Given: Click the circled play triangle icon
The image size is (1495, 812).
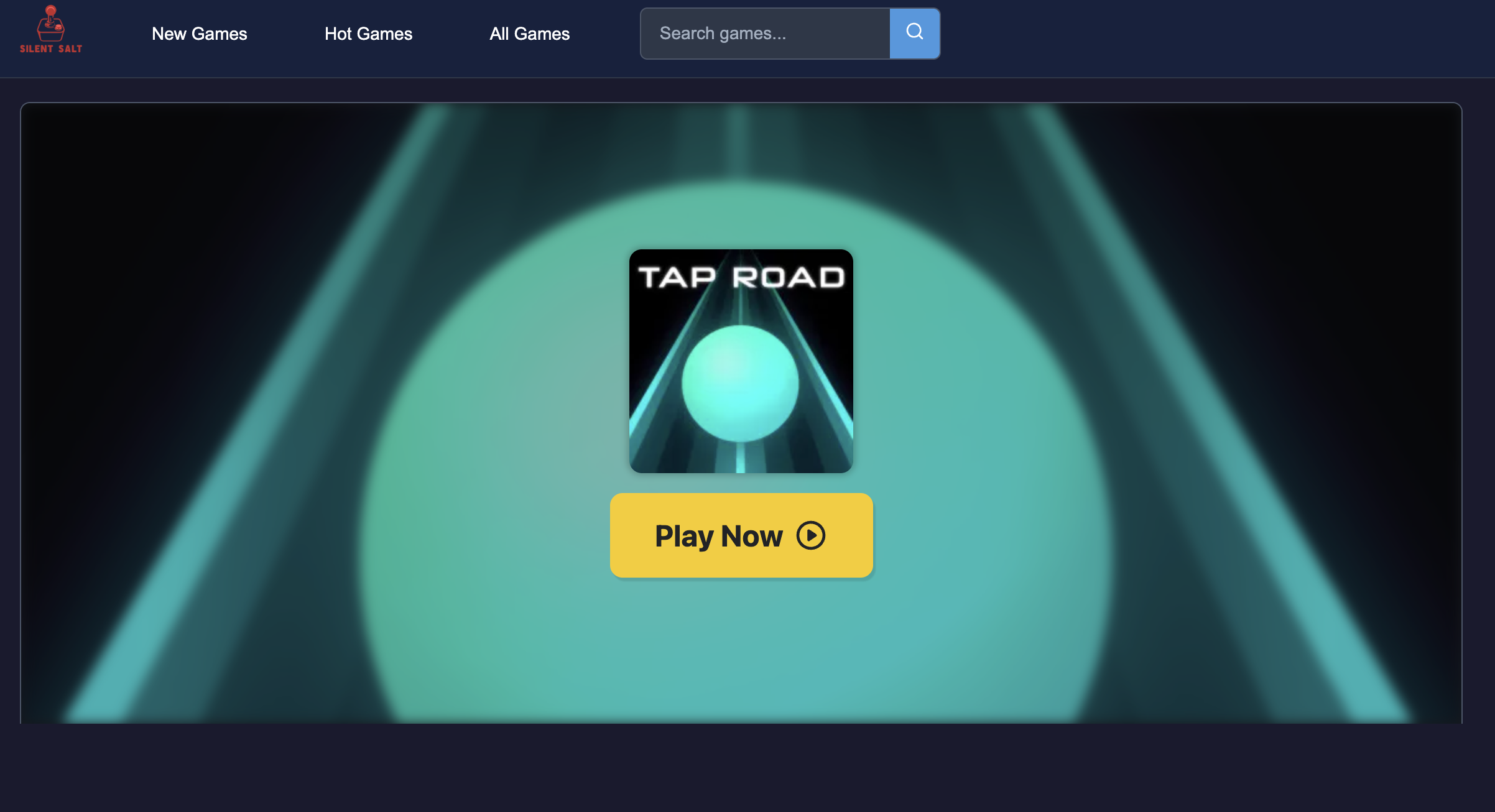Looking at the screenshot, I should 811,535.
